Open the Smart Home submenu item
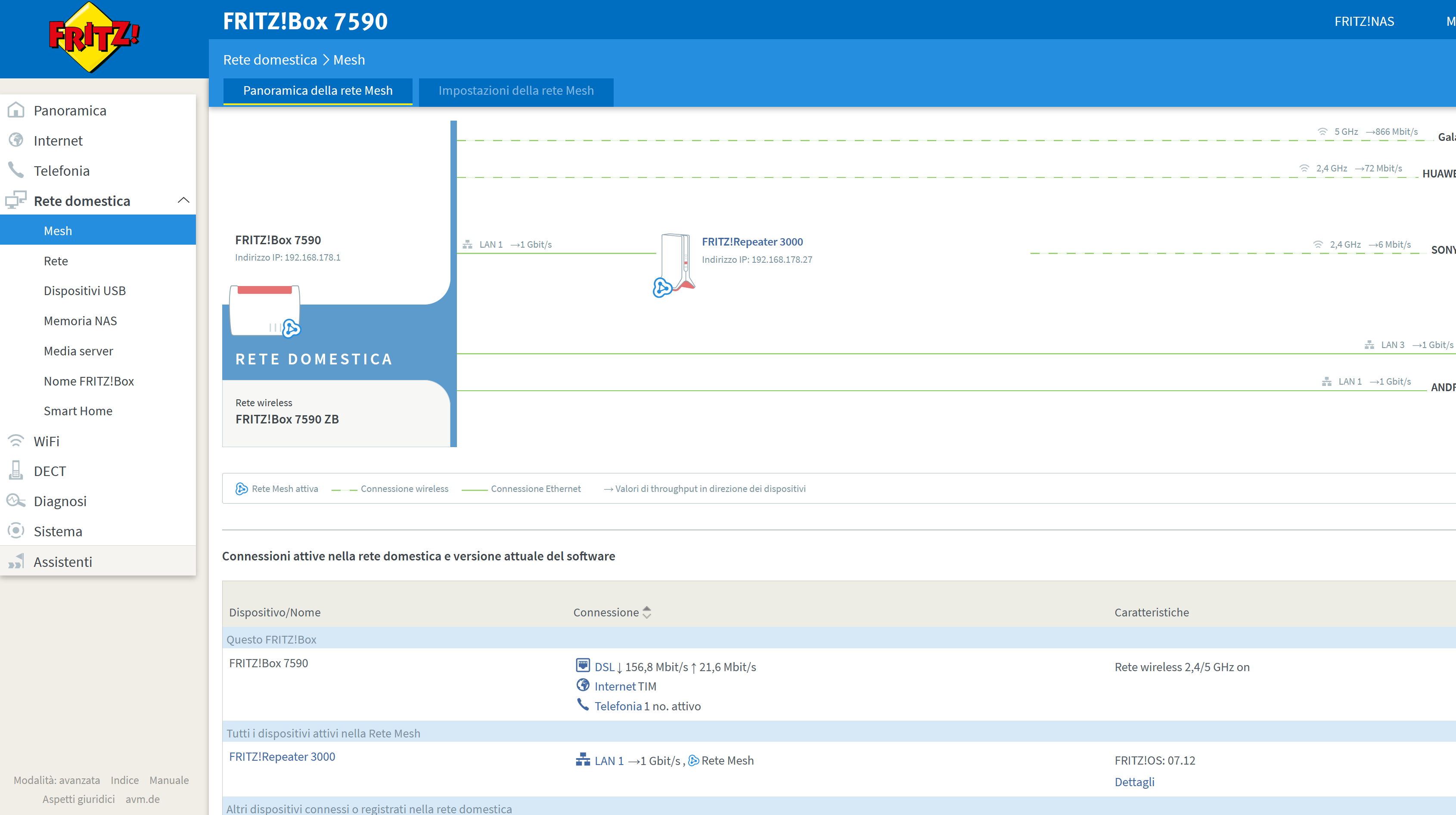Screen dimensions: 1456x815 [x=78, y=411]
